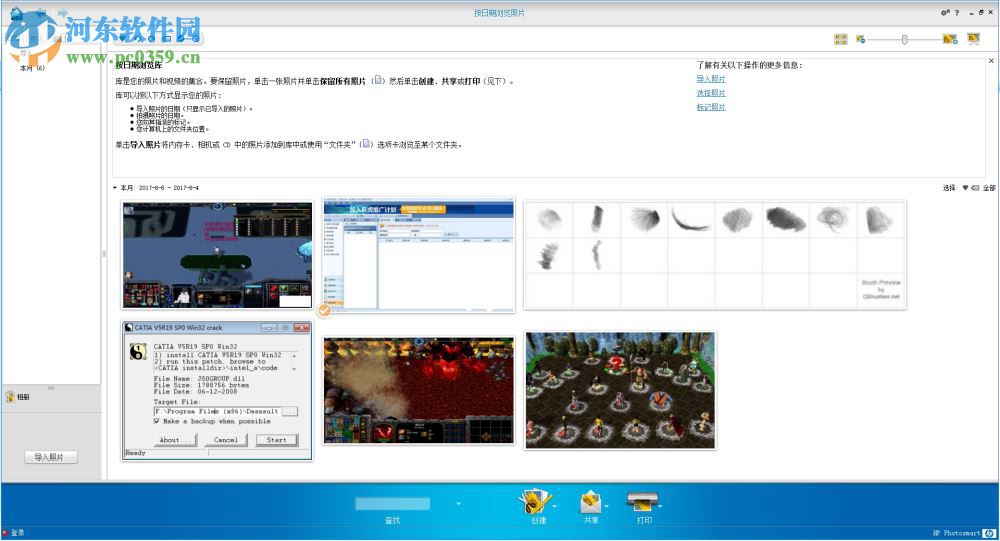Click the 共享 share envelope icon
Screen dimensions: 1000x541
(590, 503)
